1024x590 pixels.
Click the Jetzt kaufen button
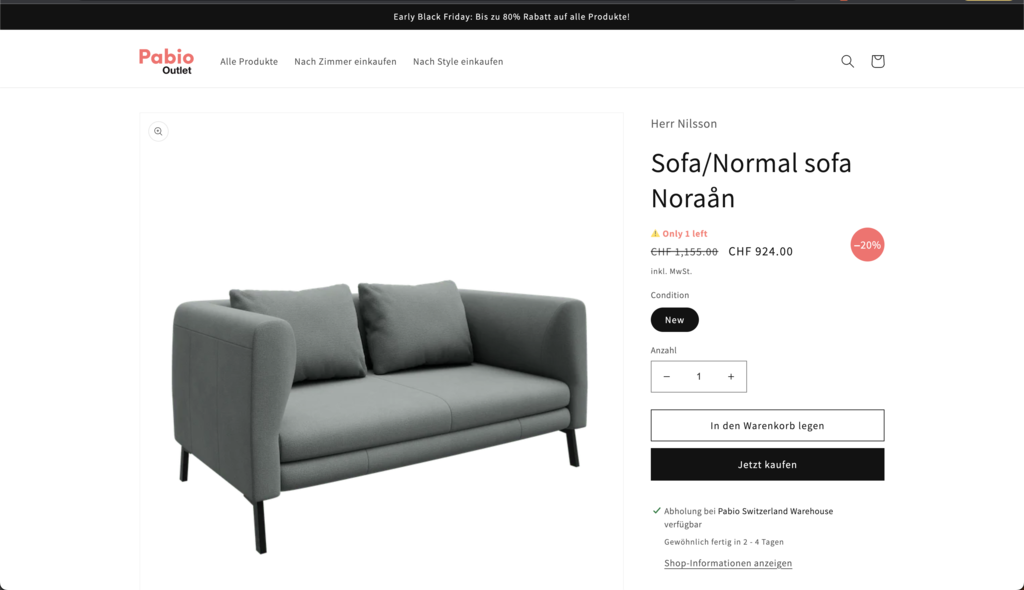point(767,465)
